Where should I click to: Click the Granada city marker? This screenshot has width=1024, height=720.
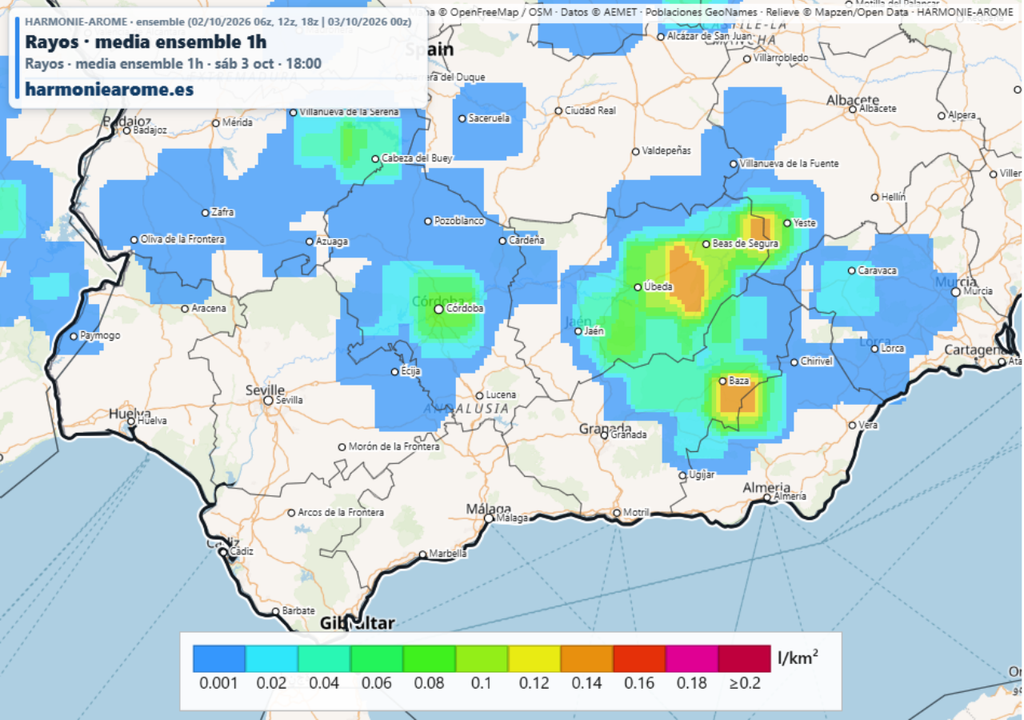pyautogui.click(x=605, y=435)
